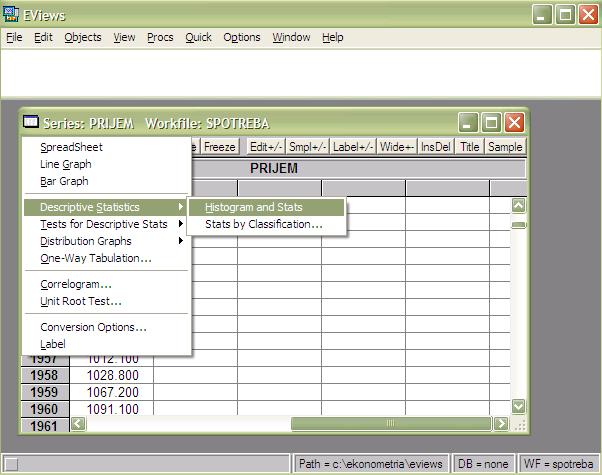Run the Unit Root Test
The height and width of the screenshot is (475, 602).
coord(81,301)
